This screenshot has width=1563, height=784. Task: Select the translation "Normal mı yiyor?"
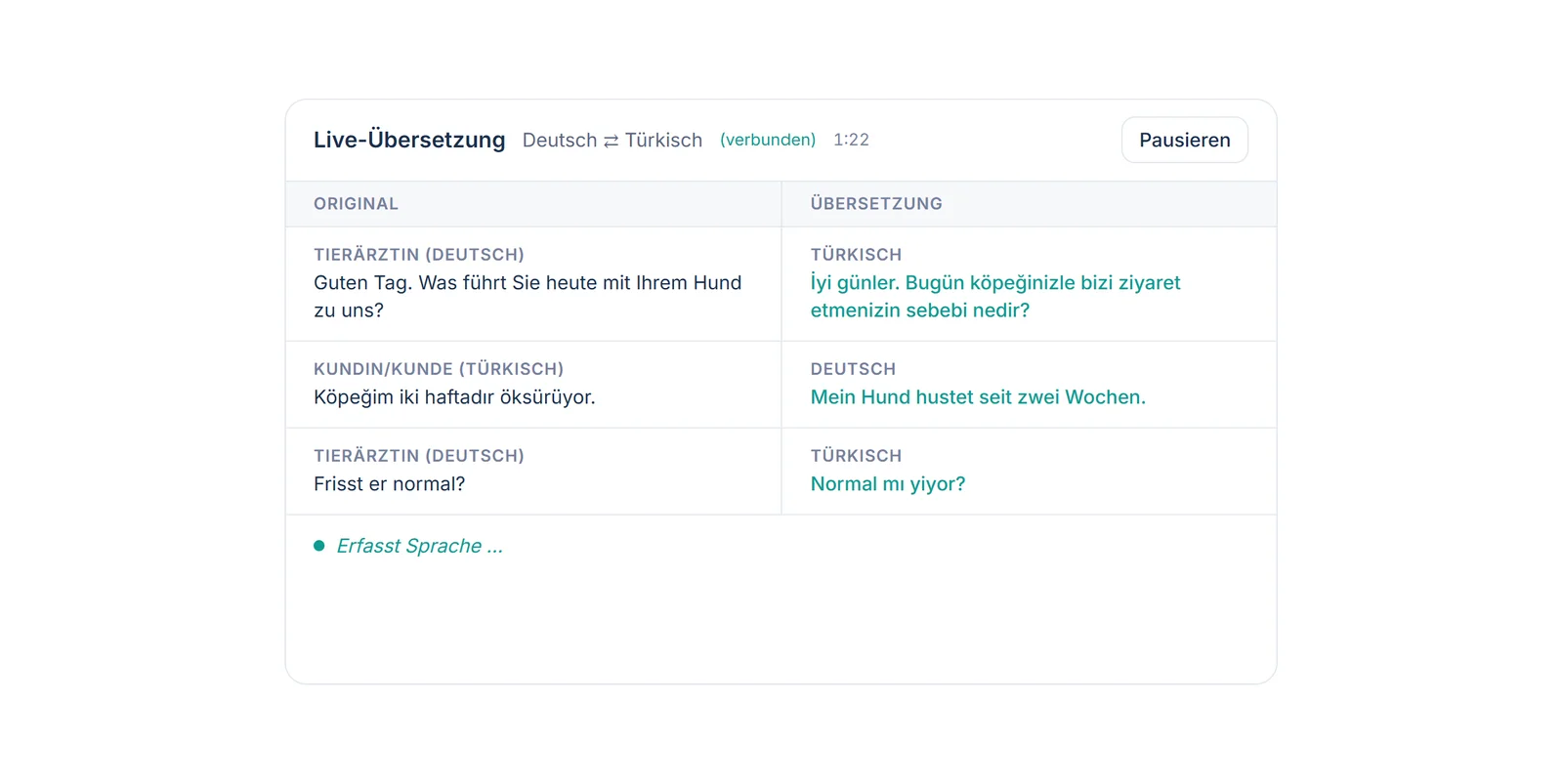(x=888, y=484)
